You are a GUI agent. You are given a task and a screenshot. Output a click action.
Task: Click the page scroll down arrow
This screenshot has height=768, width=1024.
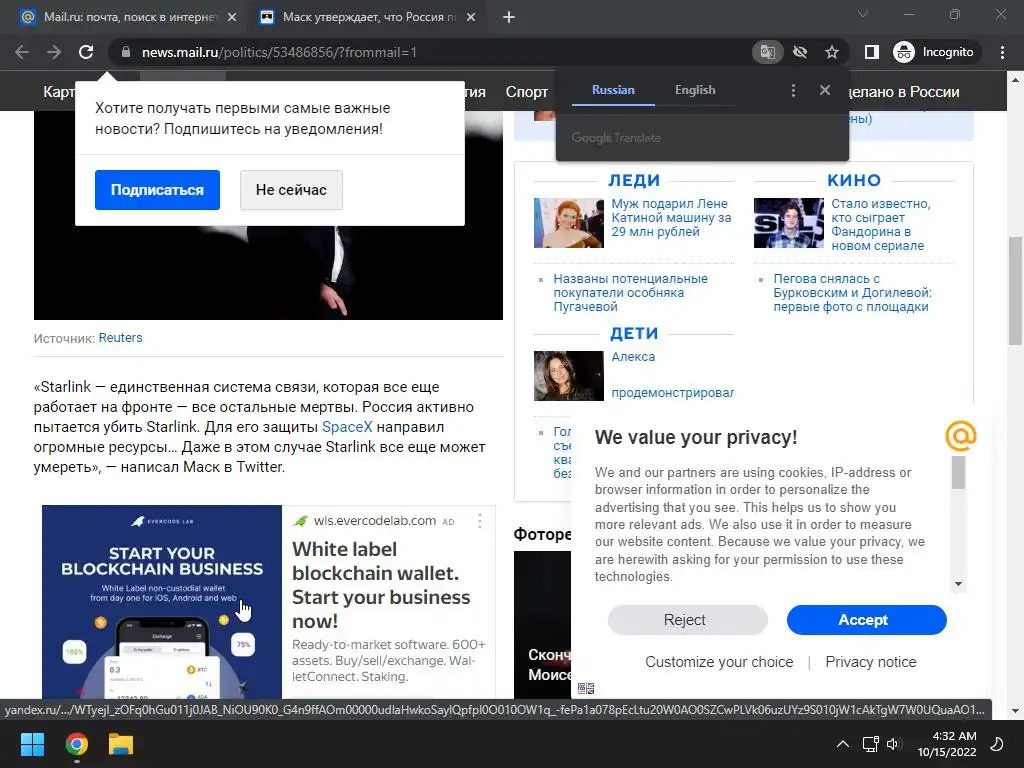coord(1015,711)
